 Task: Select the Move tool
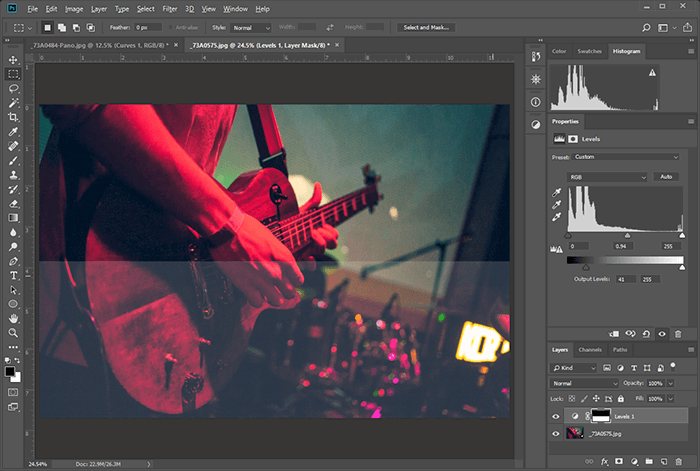tap(13, 60)
